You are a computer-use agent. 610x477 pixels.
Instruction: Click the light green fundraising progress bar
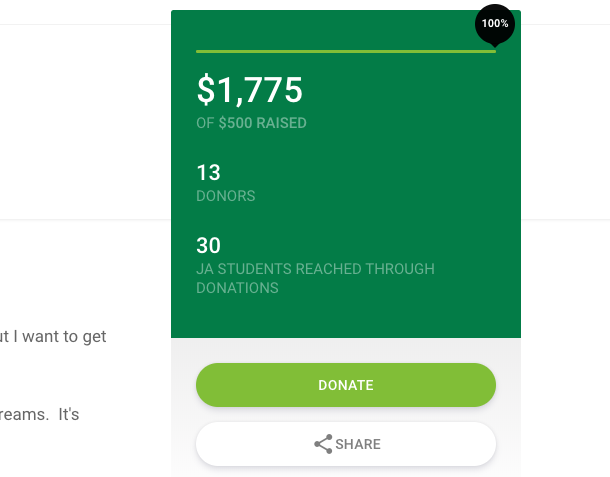(346, 51)
